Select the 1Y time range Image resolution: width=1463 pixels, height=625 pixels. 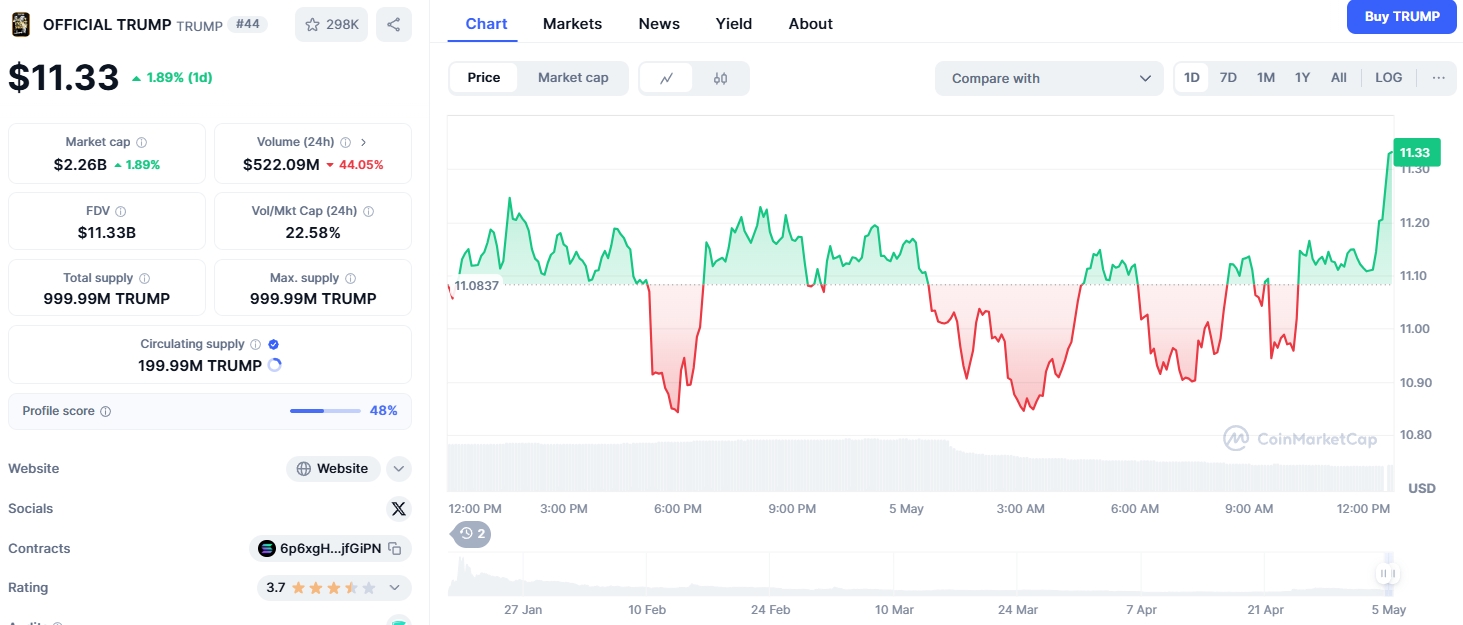(x=1302, y=78)
